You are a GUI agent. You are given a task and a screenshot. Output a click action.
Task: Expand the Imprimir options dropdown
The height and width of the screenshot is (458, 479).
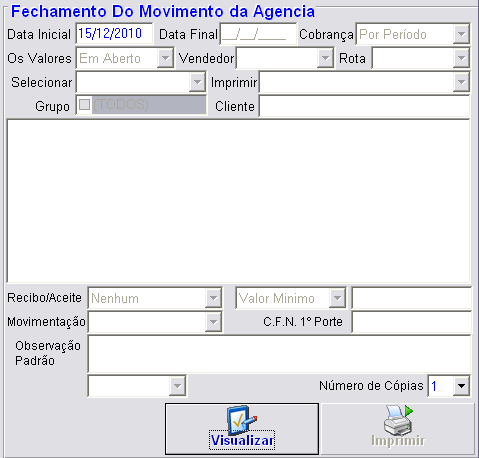pyautogui.click(x=461, y=82)
